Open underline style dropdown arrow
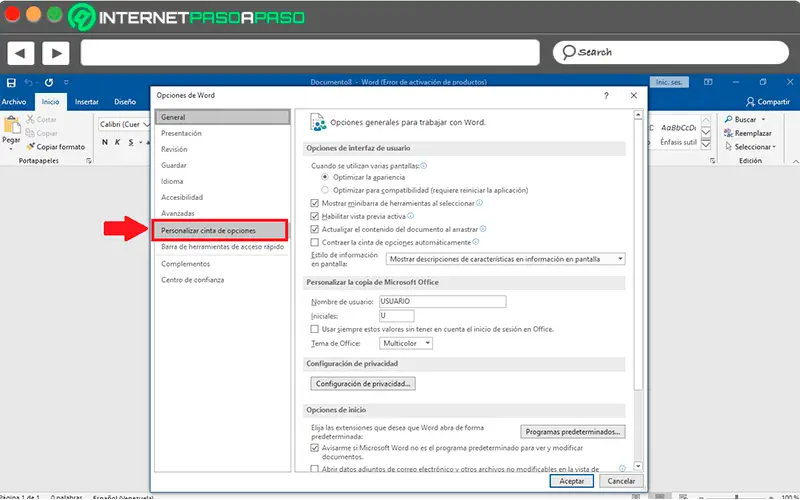 point(140,142)
